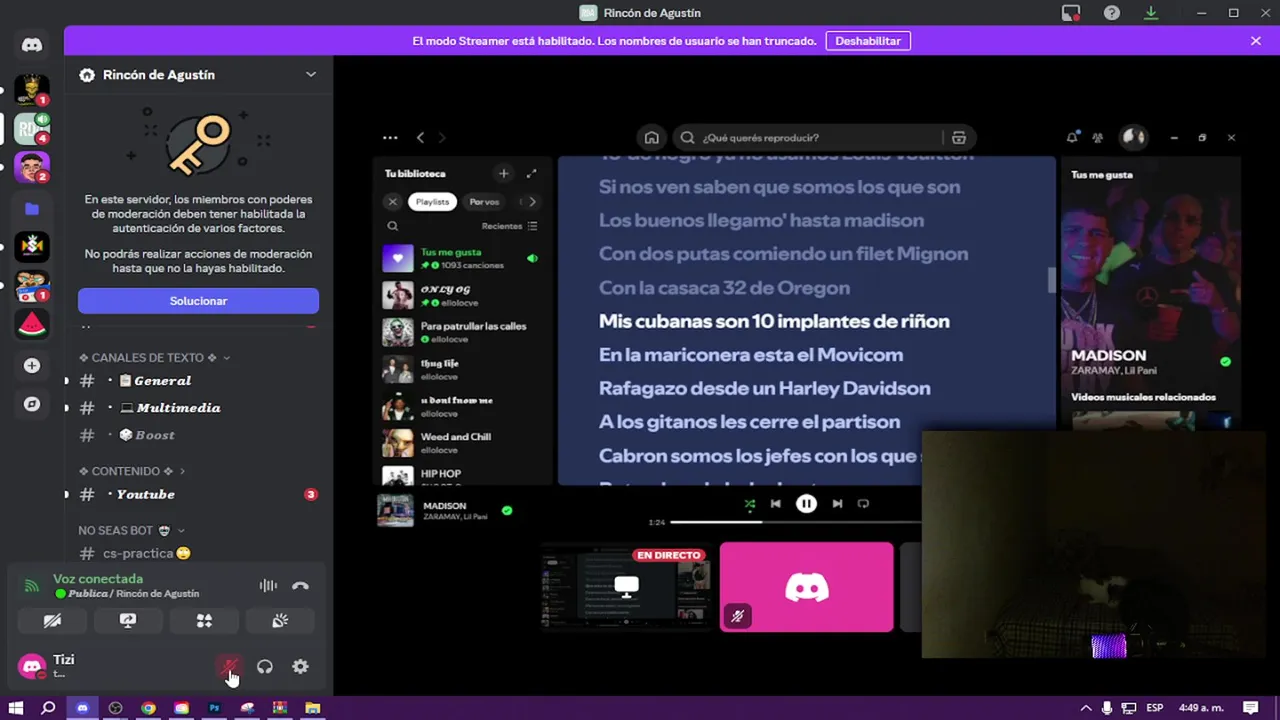Viewport: 1280px width, 720px height.
Task: Click Spotify back navigation arrow
Action: coord(420,138)
